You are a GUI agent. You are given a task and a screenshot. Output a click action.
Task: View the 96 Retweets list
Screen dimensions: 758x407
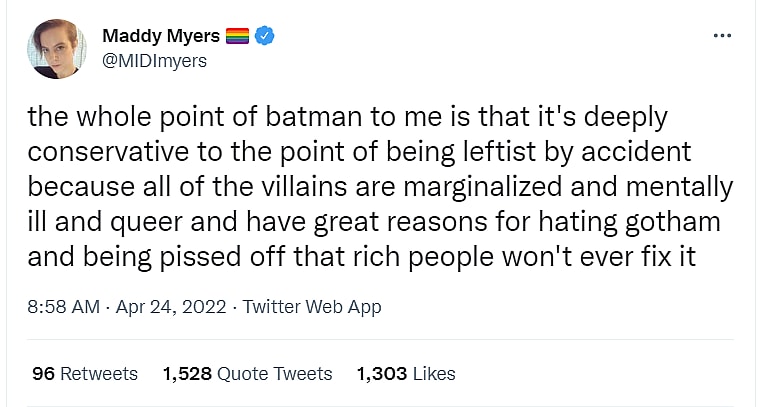pos(85,373)
